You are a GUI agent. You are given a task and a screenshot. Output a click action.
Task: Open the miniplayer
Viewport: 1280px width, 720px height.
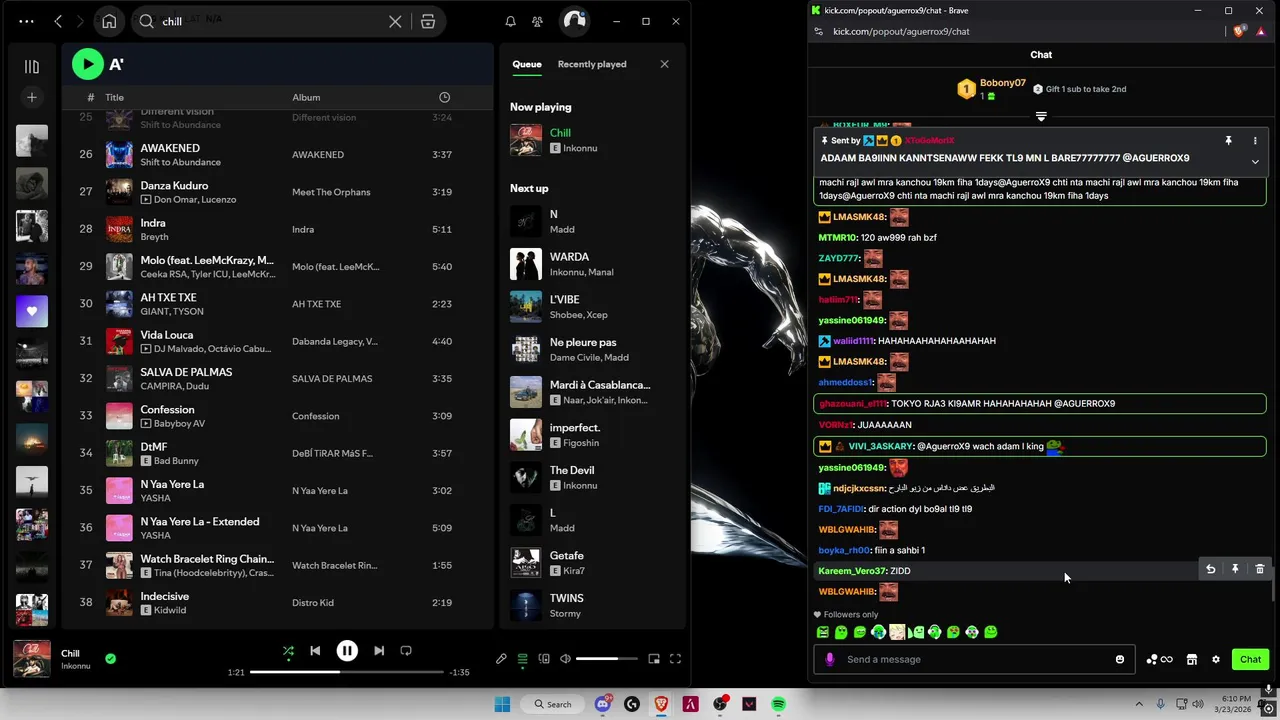[654, 659]
